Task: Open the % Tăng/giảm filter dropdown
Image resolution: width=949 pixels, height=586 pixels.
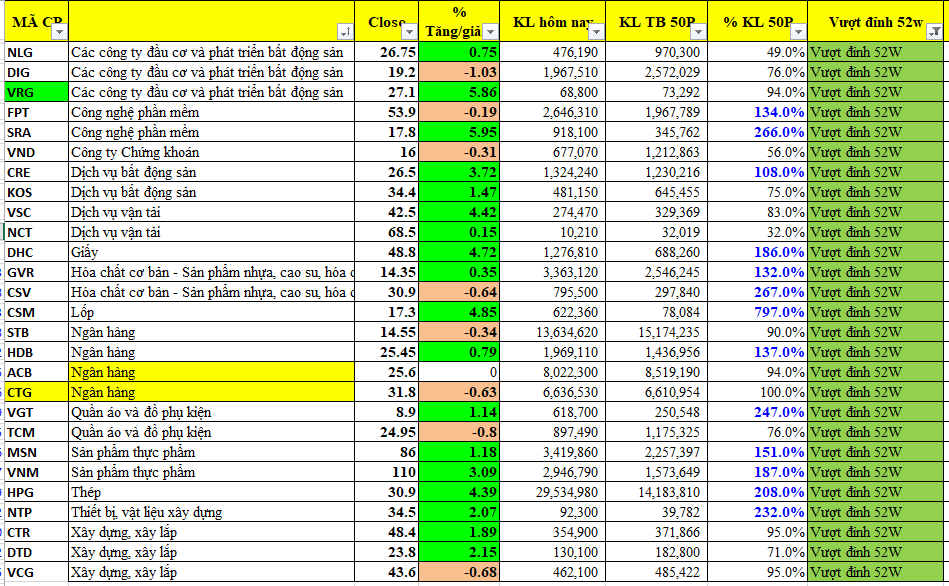Action: (492, 32)
